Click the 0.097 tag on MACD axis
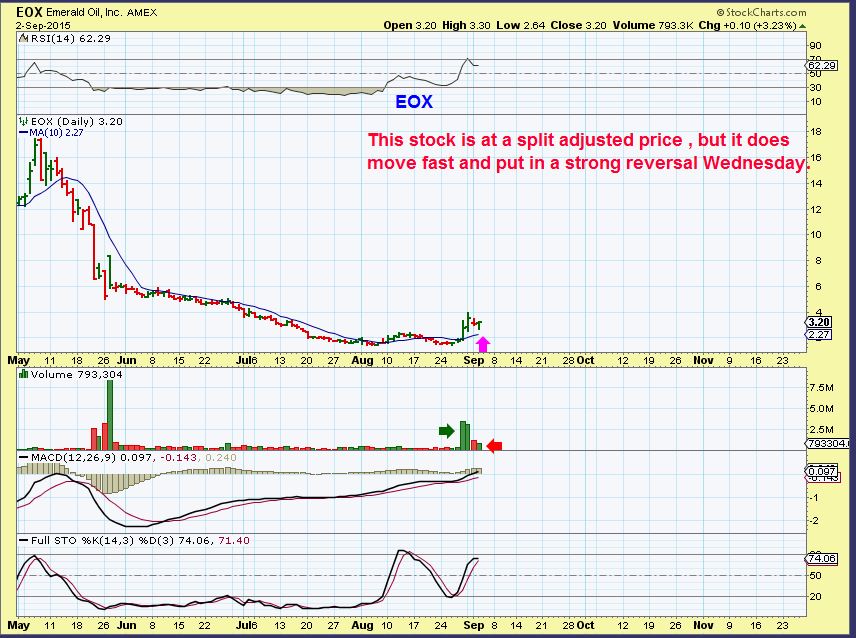 pyautogui.click(x=822, y=471)
